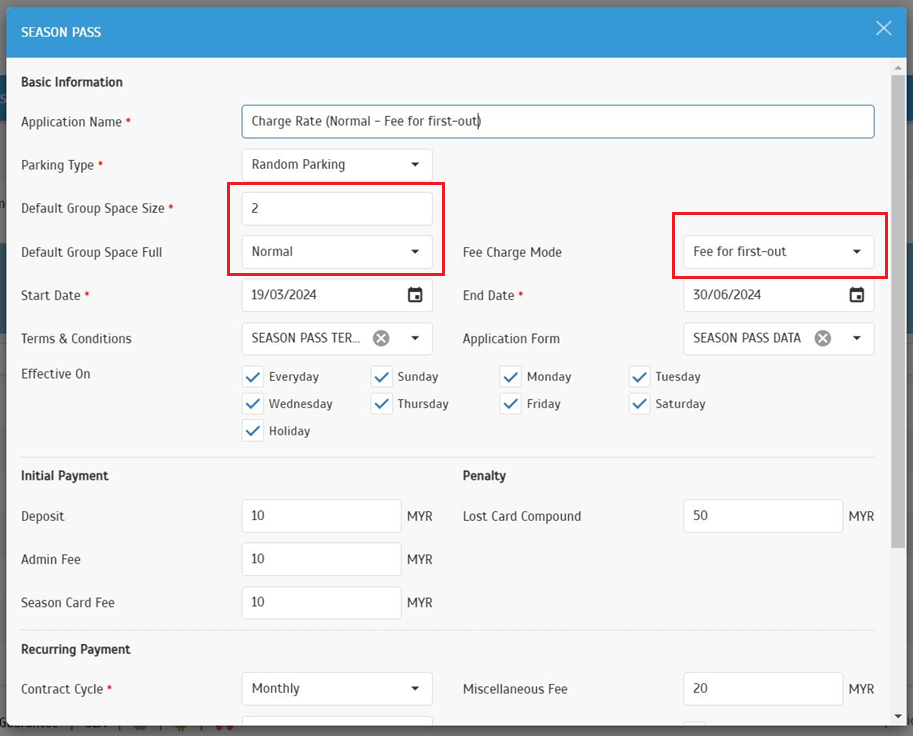The height and width of the screenshot is (736, 913).
Task: Toggle the Holiday checkbox
Action: pos(252,431)
